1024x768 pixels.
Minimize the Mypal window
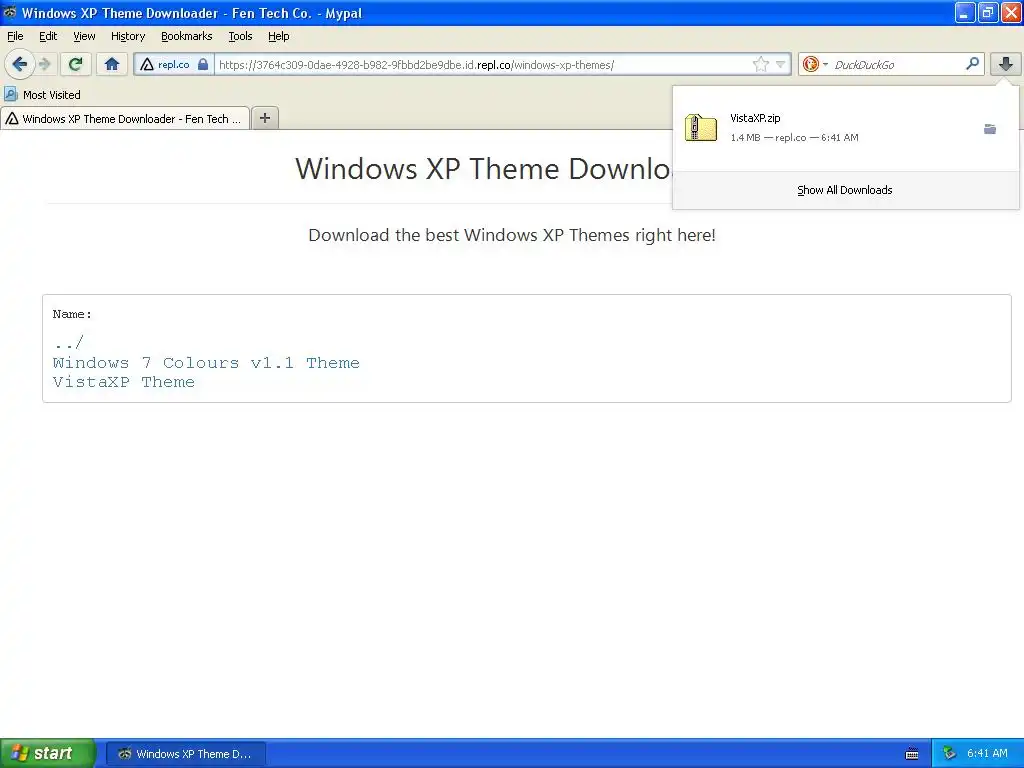965,12
